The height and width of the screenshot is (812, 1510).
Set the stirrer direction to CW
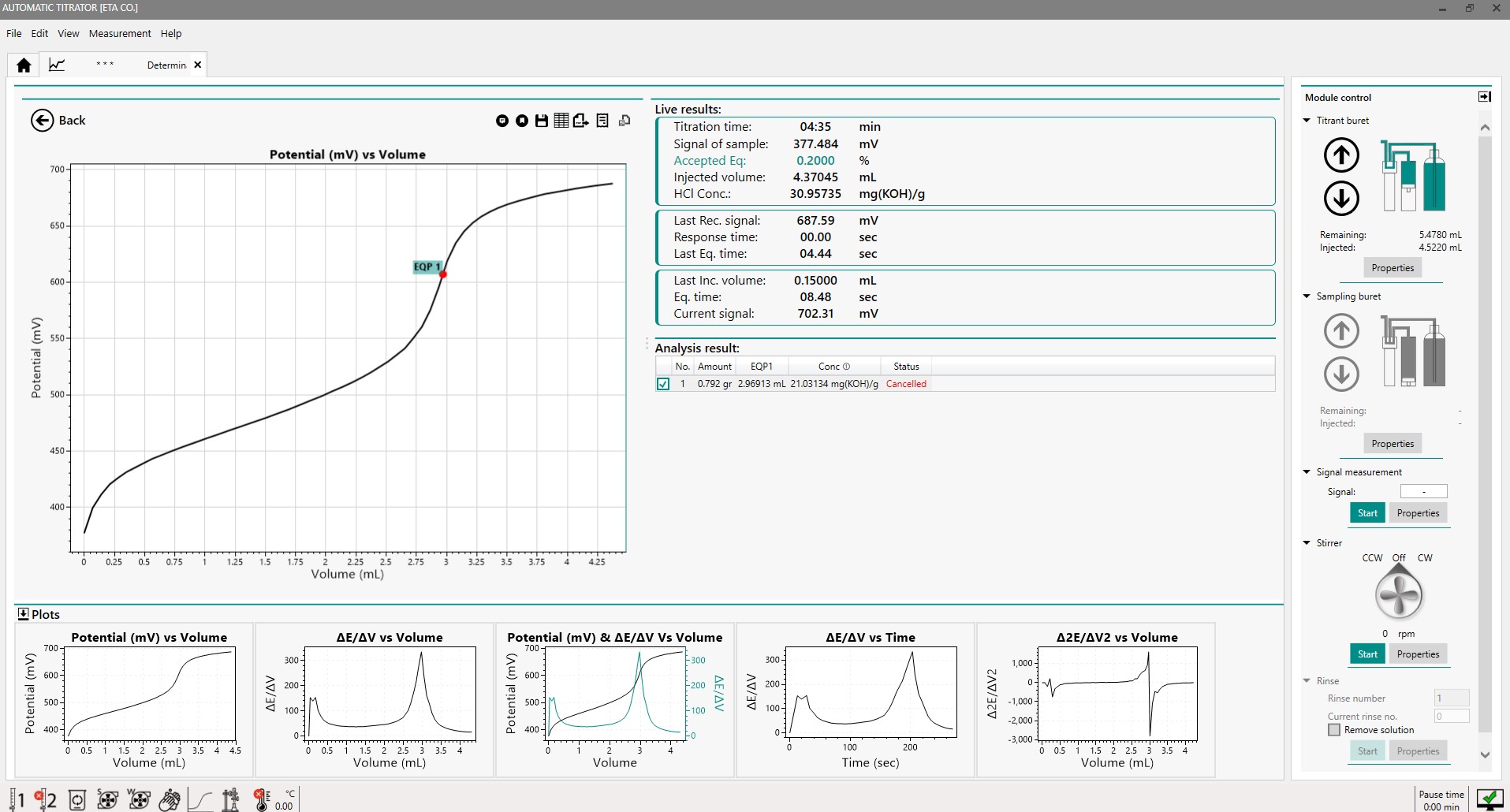pos(1424,558)
